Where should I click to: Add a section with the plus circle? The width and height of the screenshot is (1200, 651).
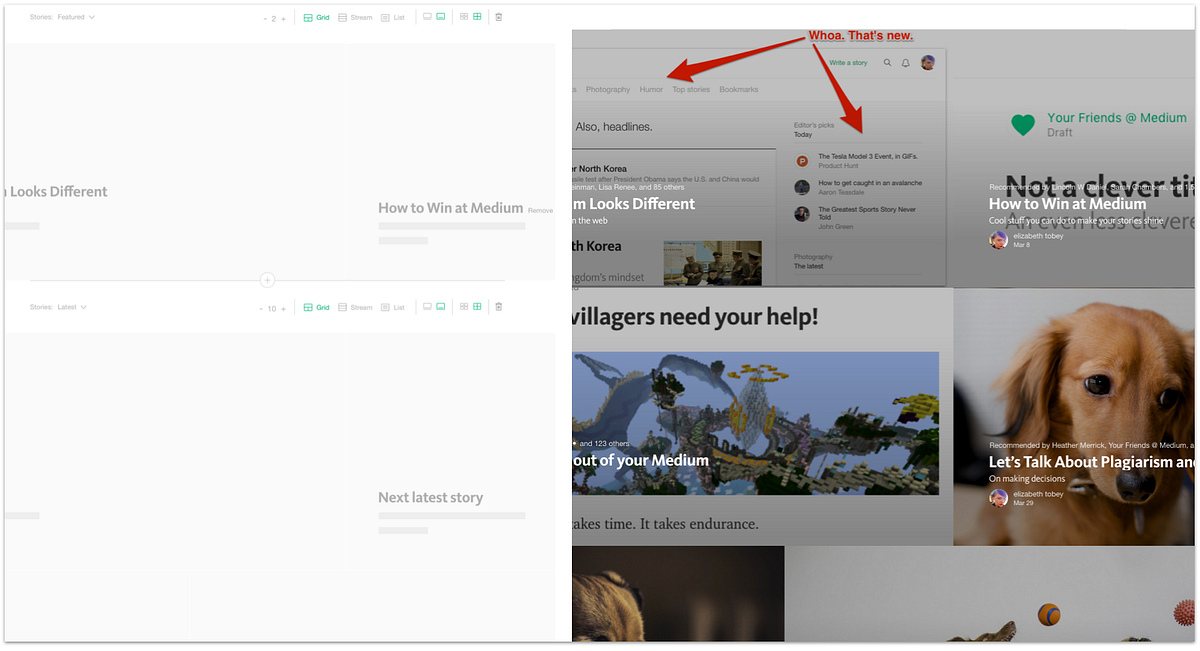click(x=267, y=280)
